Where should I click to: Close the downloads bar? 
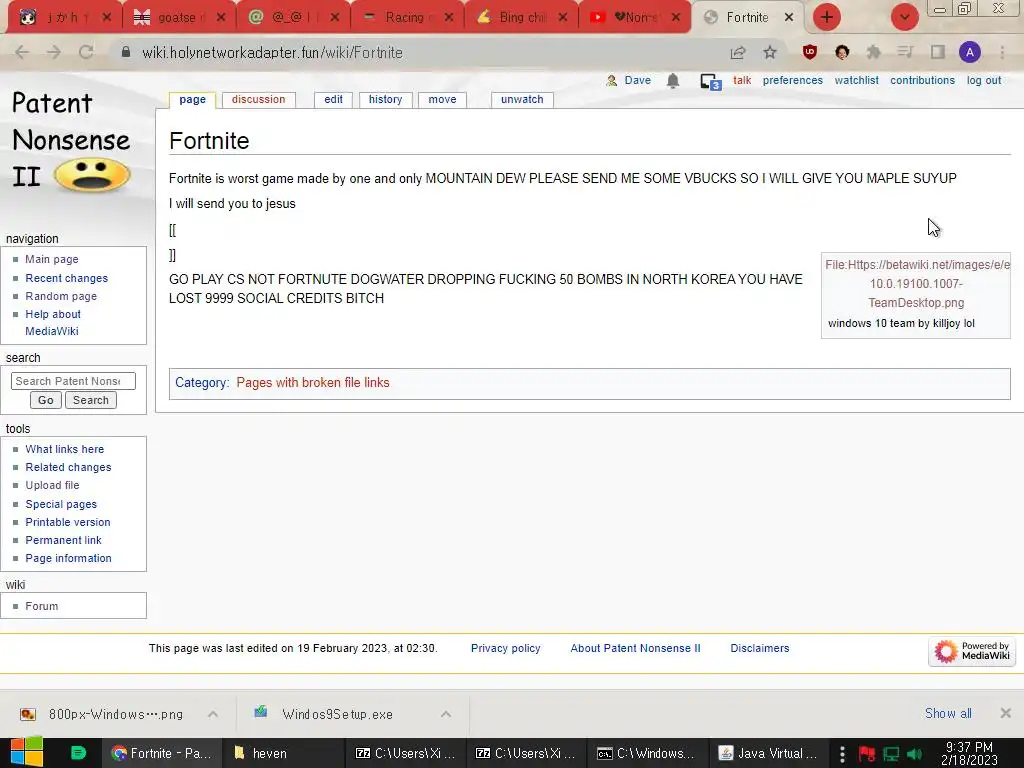(1006, 713)
